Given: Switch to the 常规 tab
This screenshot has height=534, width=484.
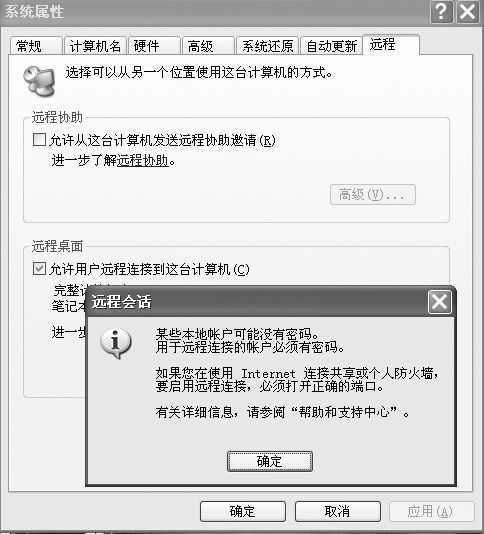Looking at the screenshot, I should click(x=35, y=46).
